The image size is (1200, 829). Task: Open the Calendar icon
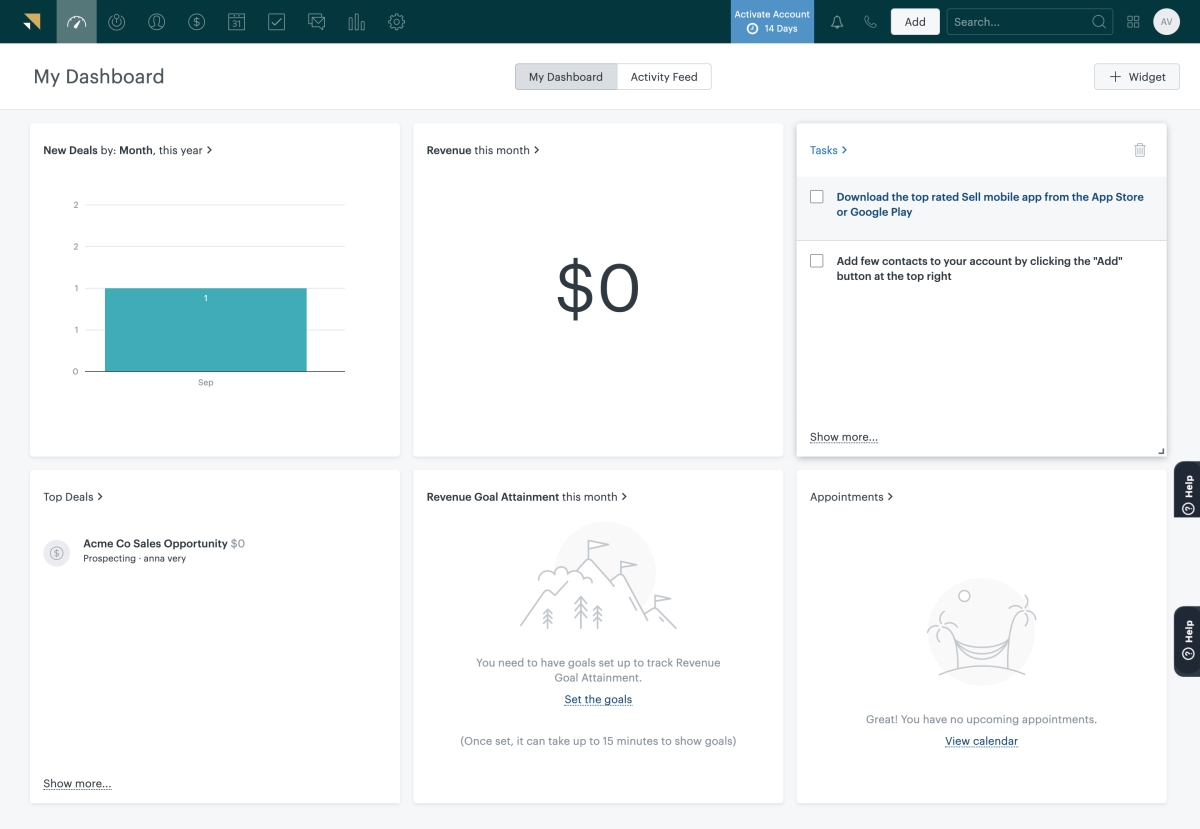(x=236, y=21)
